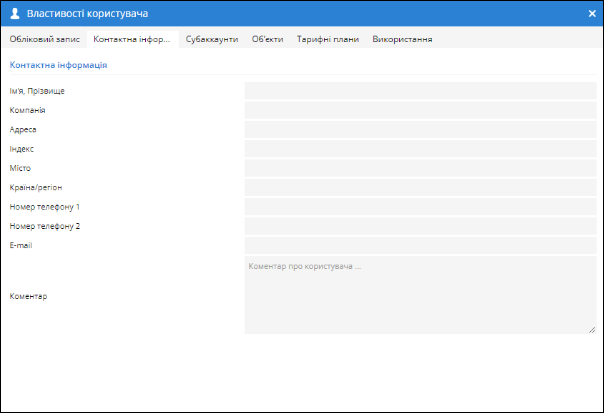The height and width of the screenshot is (414, 605).
Task: Click the Коментар label
Action: [28, 296]
